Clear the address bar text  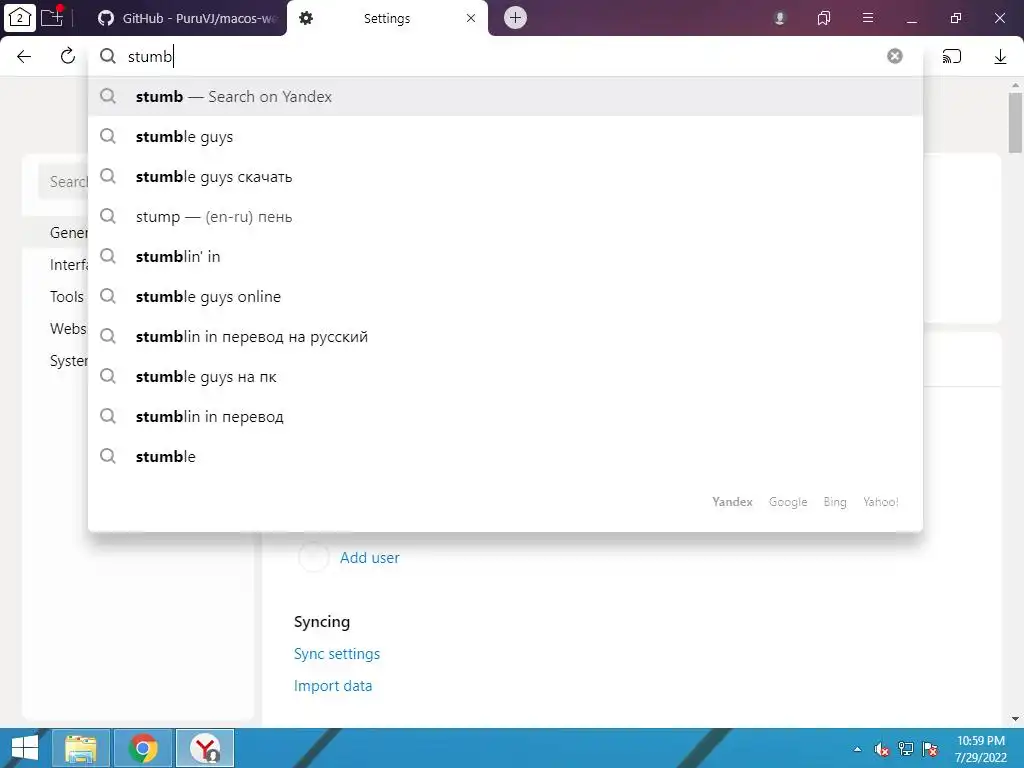[x=895, y=56]
